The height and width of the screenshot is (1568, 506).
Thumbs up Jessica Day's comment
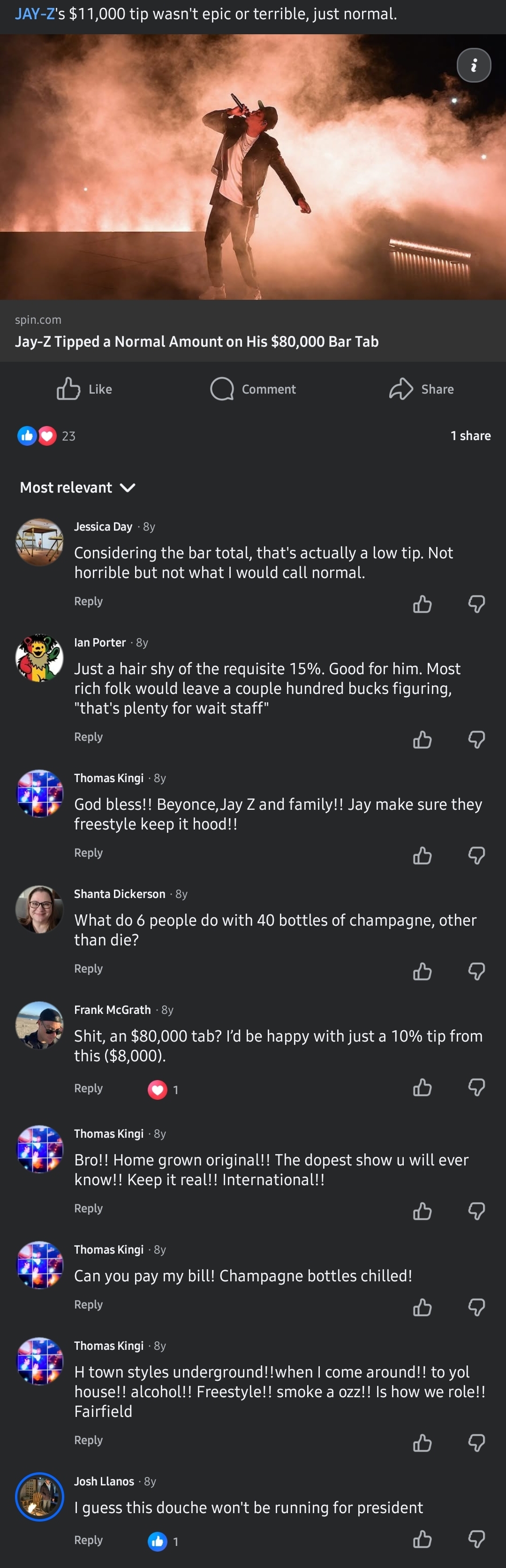(422, 604)
